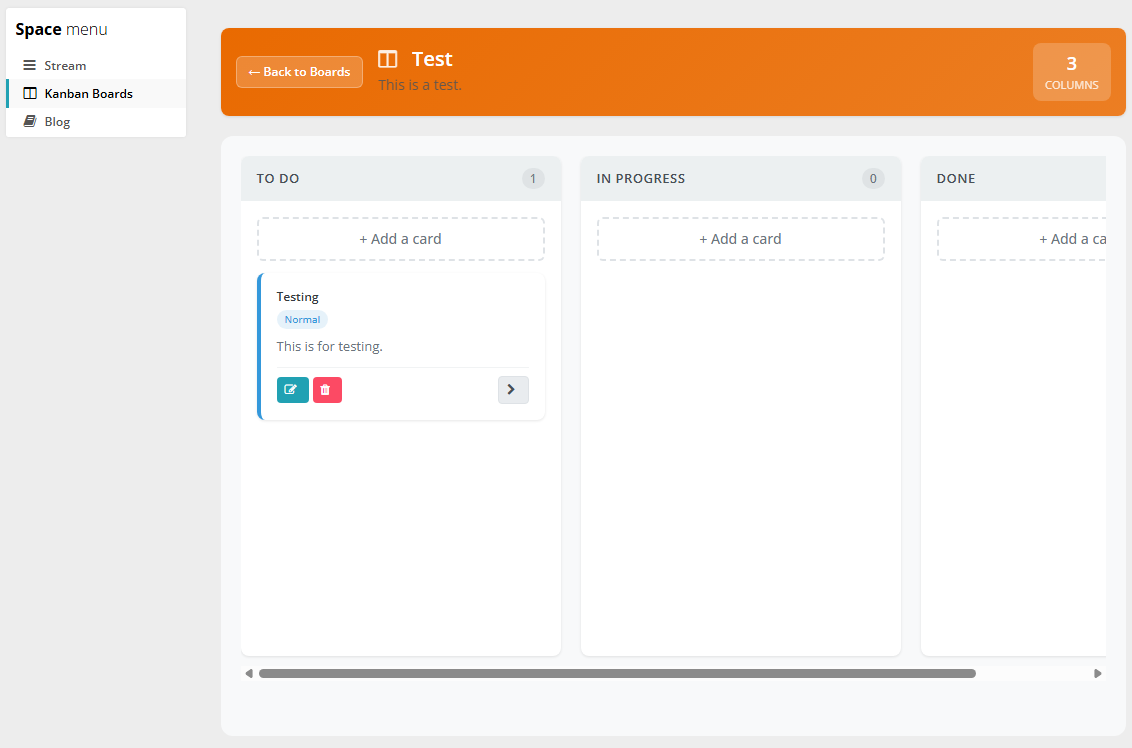The image size is (1132, 748).
Task: Delete the Testing card with trash icon
Action: click(x=327, y=390)
